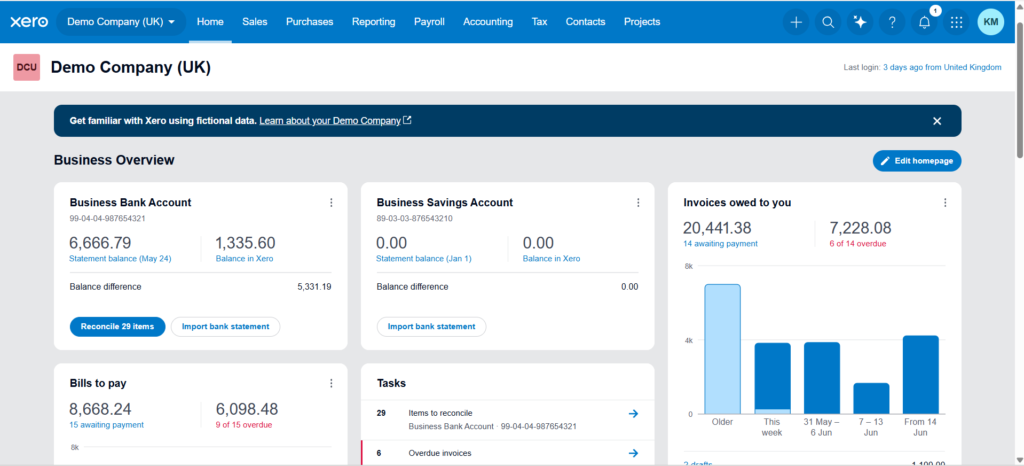Image resolution: width=1024 pixels, height=466 pixels.
Task: Open the Accounting menu
Action: coord(488,22)
